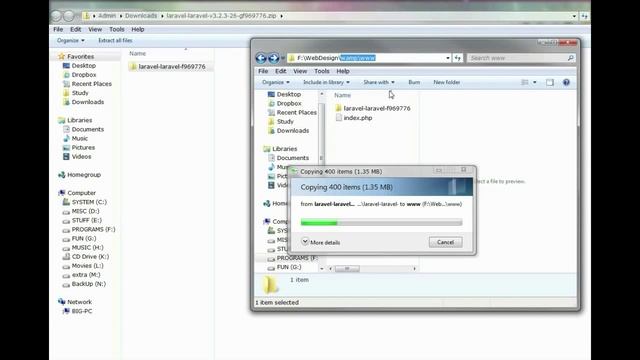Click search magnifier in www window
Image resolution: width=640 pixels, height=360 pixels.
[571, 58]
